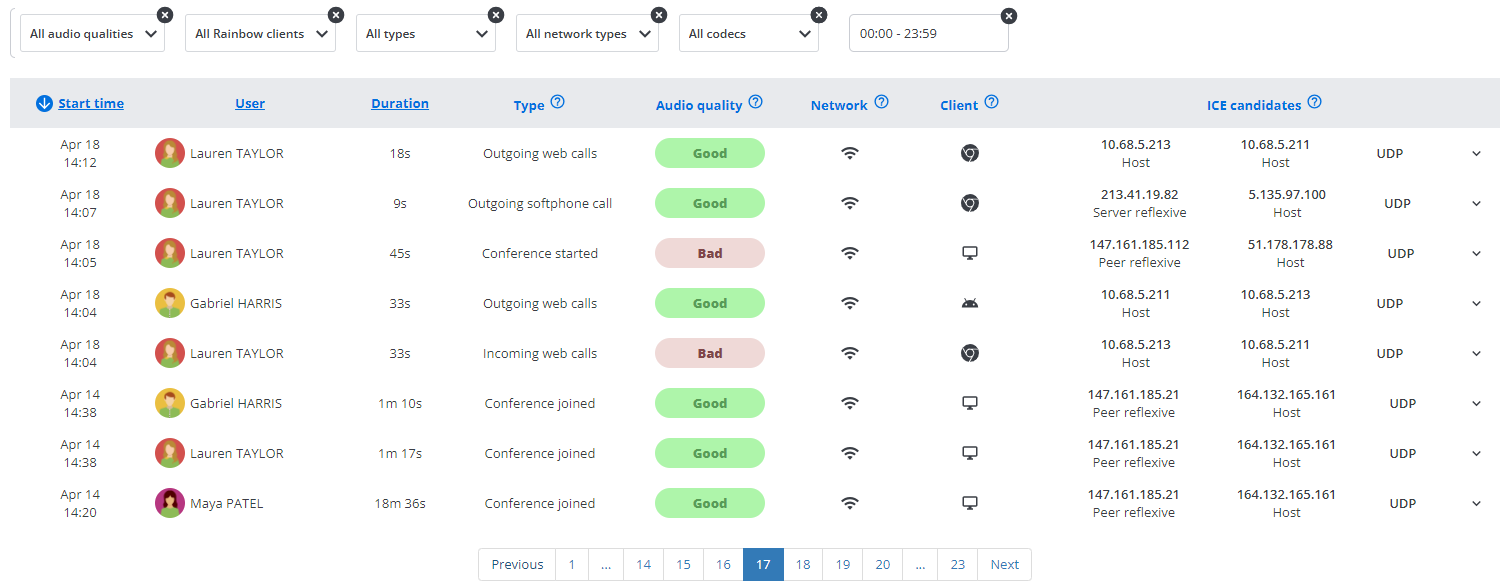Click the descending sort arrow beside Start time
This screenshot has width=1512, height=588.
[44, 103]
